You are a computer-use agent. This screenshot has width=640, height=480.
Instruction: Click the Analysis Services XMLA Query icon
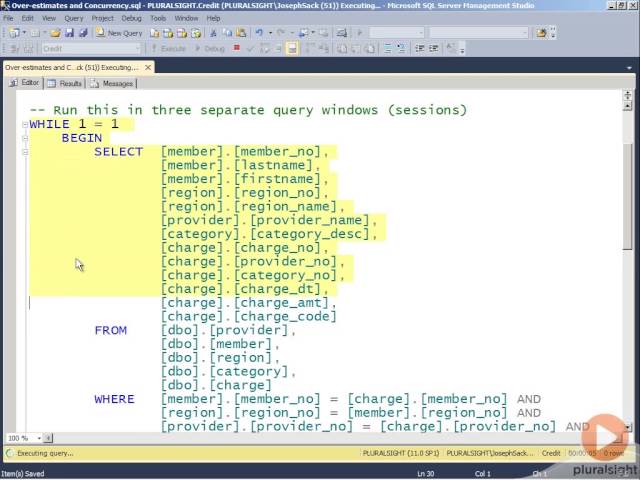[196, 33]
